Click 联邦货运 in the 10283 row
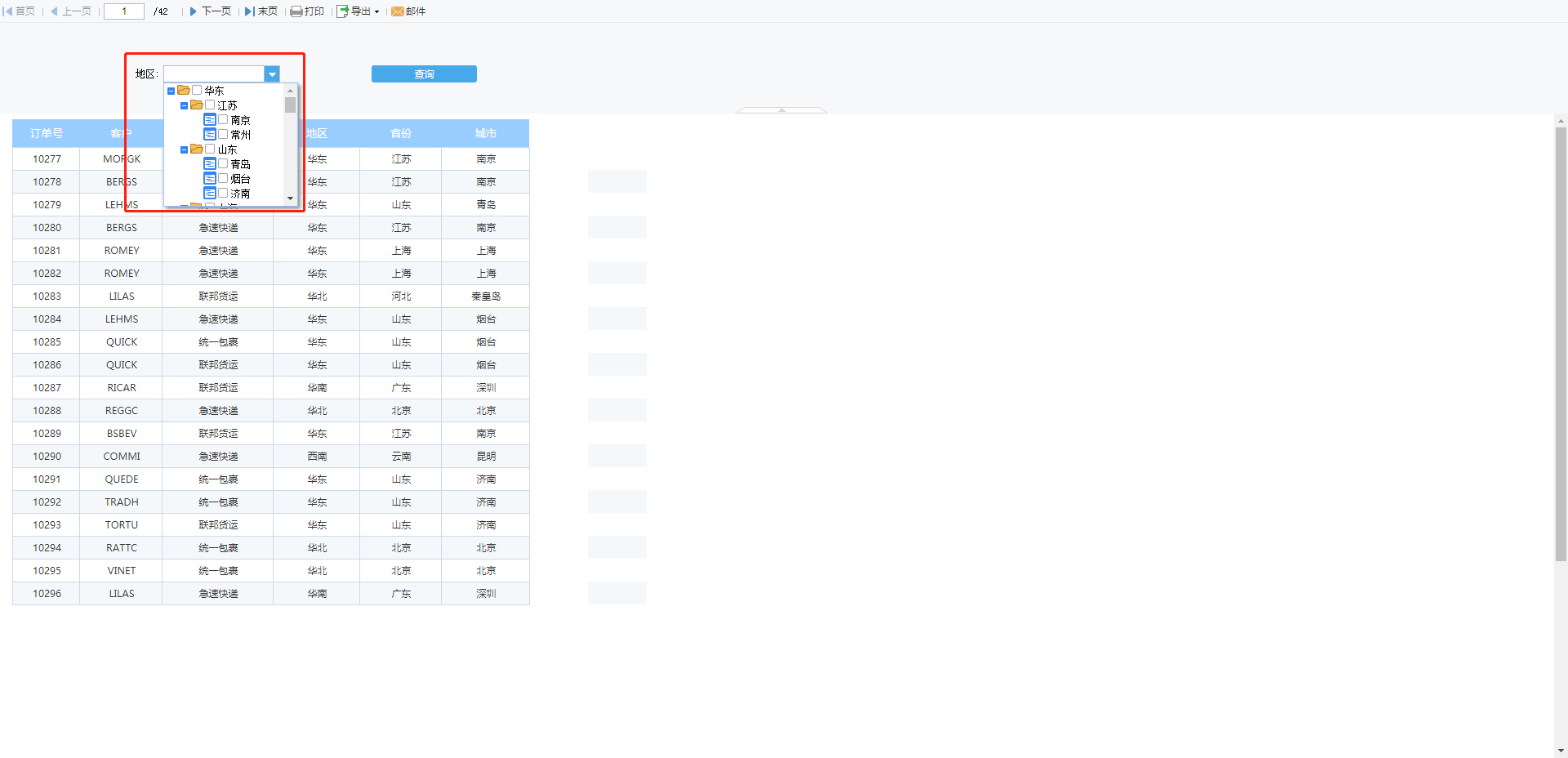This screenshot has height=758, width=1568. (x=218, y=297)
